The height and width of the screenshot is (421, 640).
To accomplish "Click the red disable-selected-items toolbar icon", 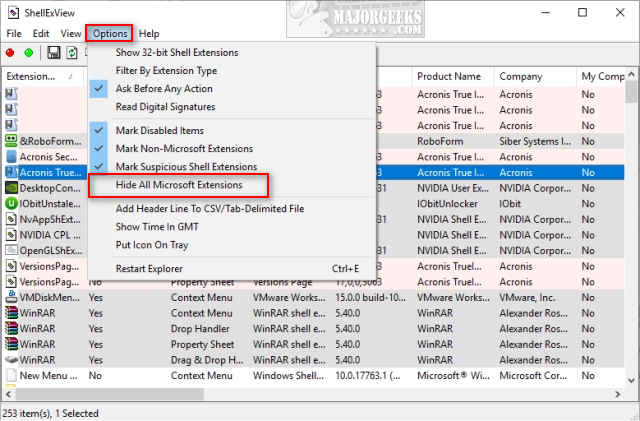I will click(x=11, y=52).
